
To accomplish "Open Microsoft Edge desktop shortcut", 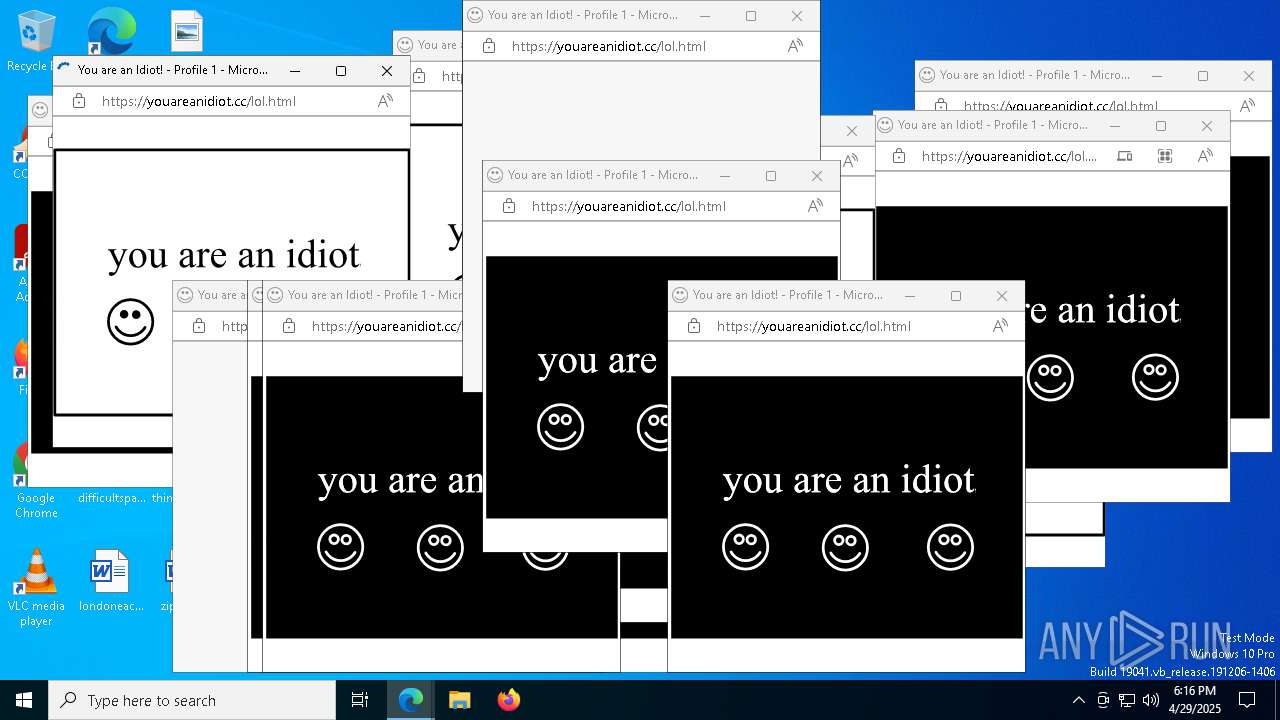I will click(111, 32).
